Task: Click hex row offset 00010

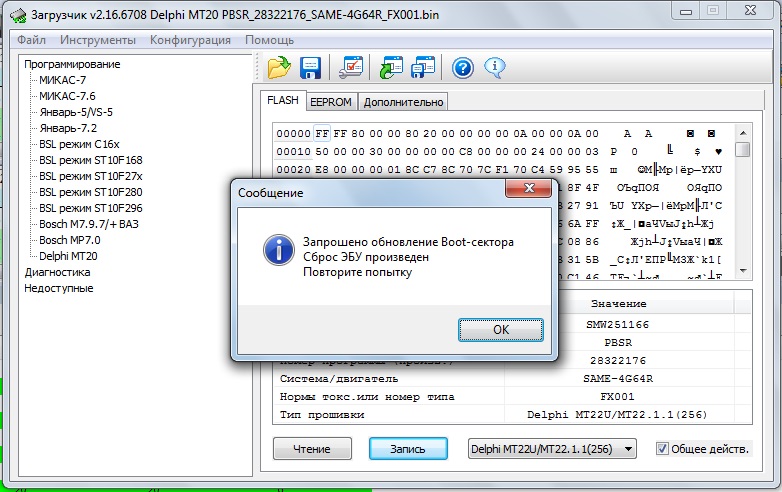Action: coord(293,152)
